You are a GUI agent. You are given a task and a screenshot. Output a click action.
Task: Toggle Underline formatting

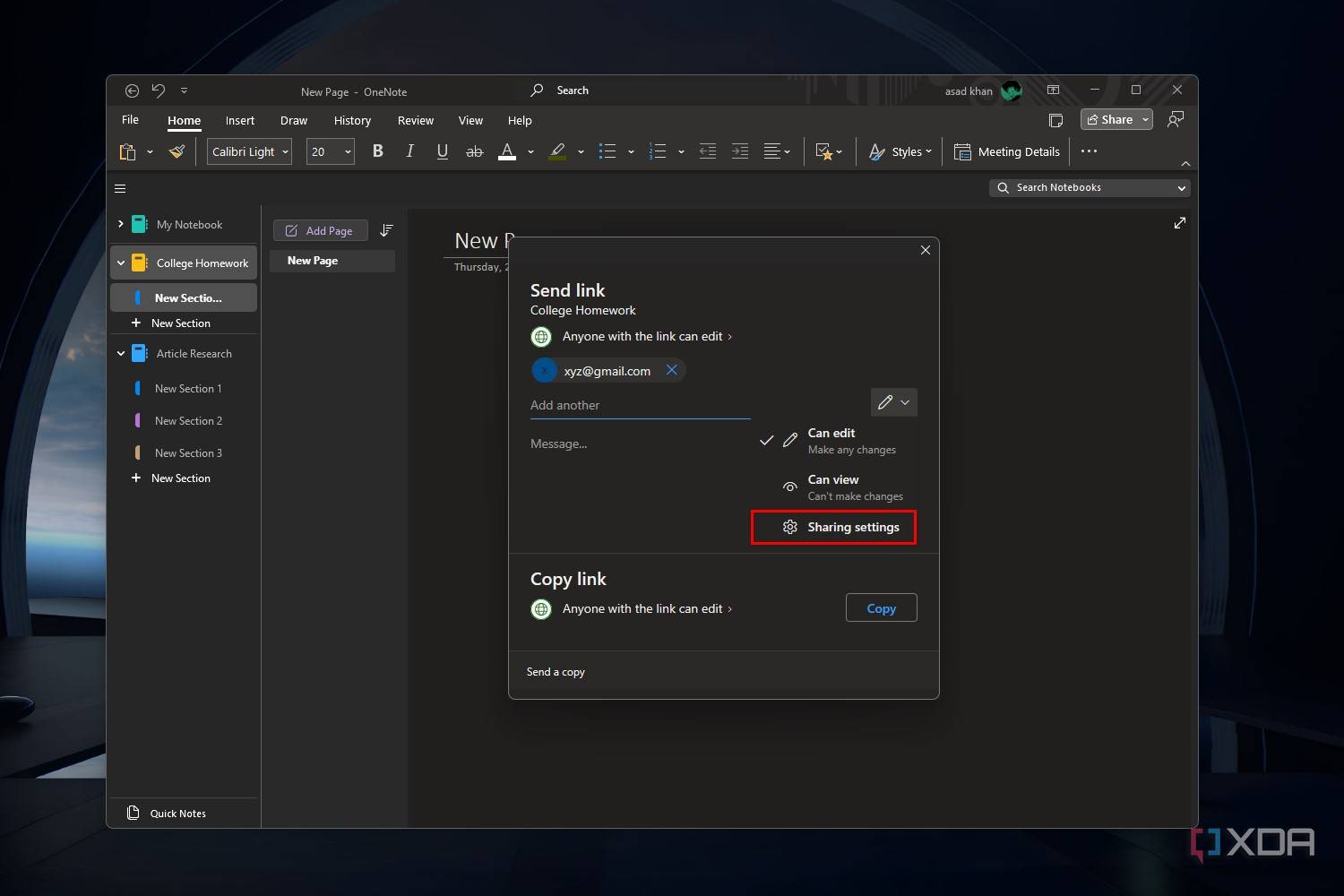point(443,151)
